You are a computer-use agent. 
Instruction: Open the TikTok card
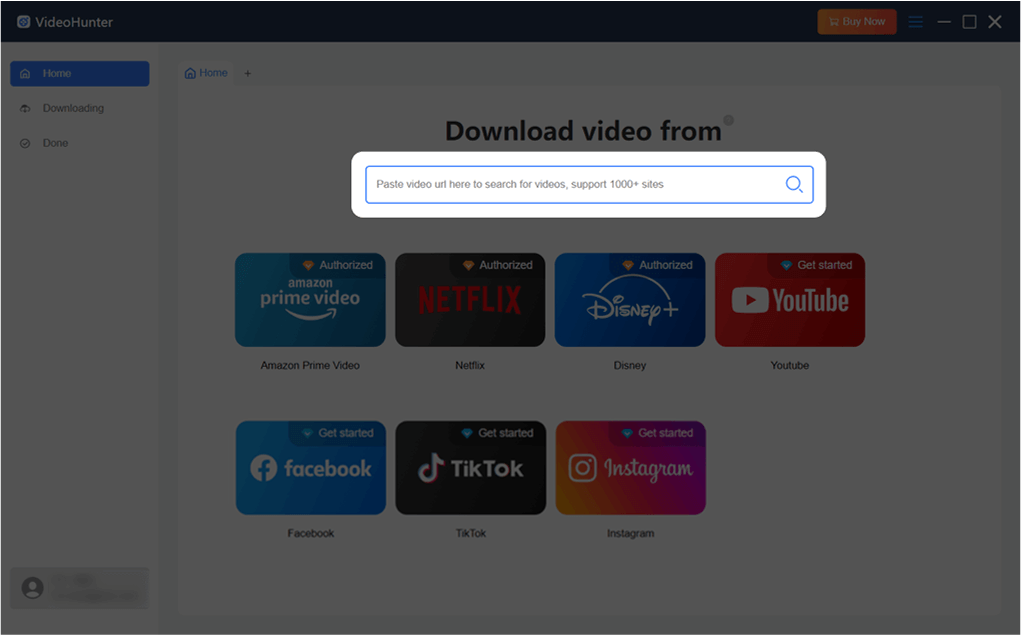471,468
